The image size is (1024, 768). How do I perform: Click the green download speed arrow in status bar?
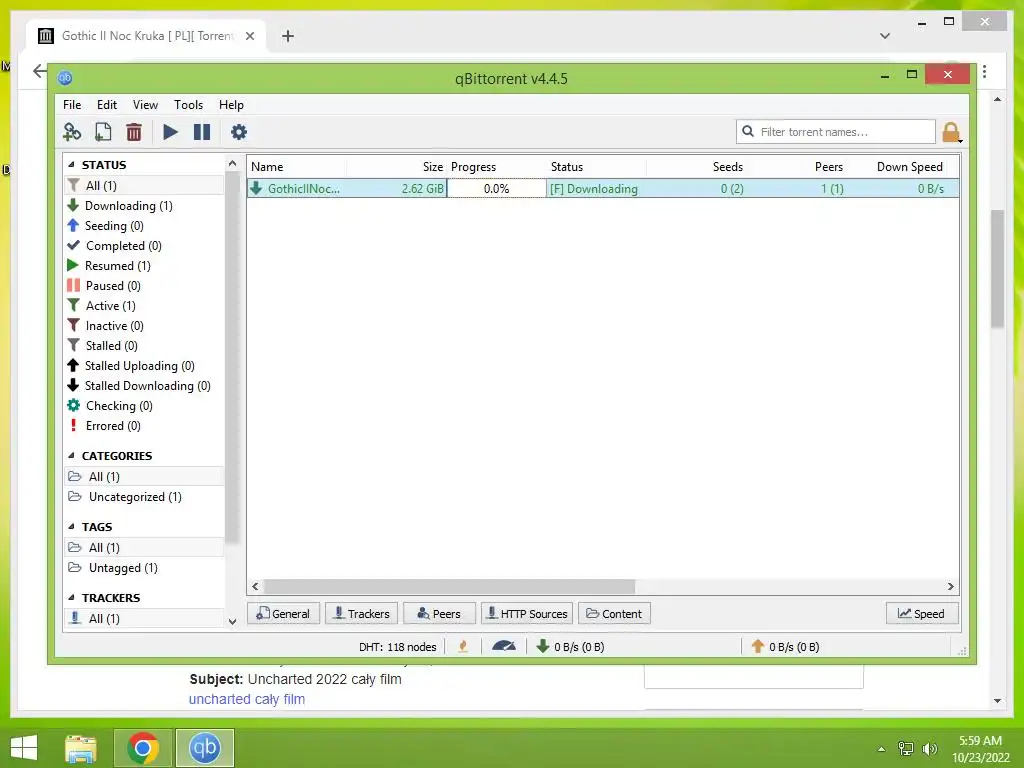pyautogui.click(x=542, y=646)
